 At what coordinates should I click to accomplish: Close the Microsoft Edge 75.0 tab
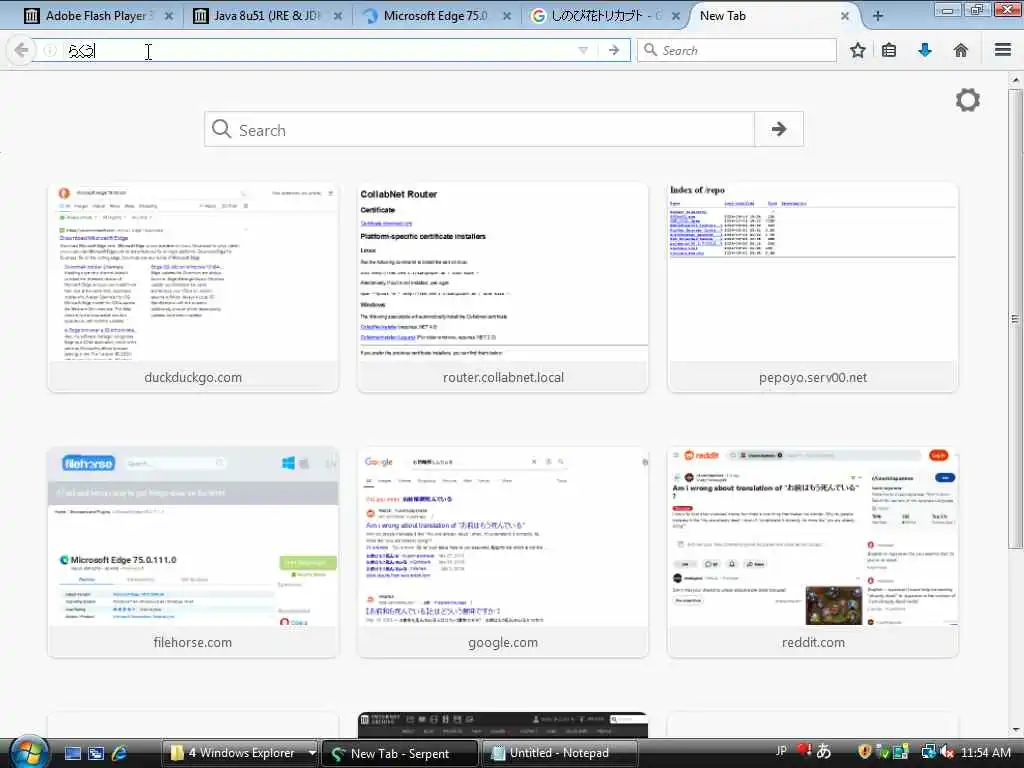click(507, 16)
